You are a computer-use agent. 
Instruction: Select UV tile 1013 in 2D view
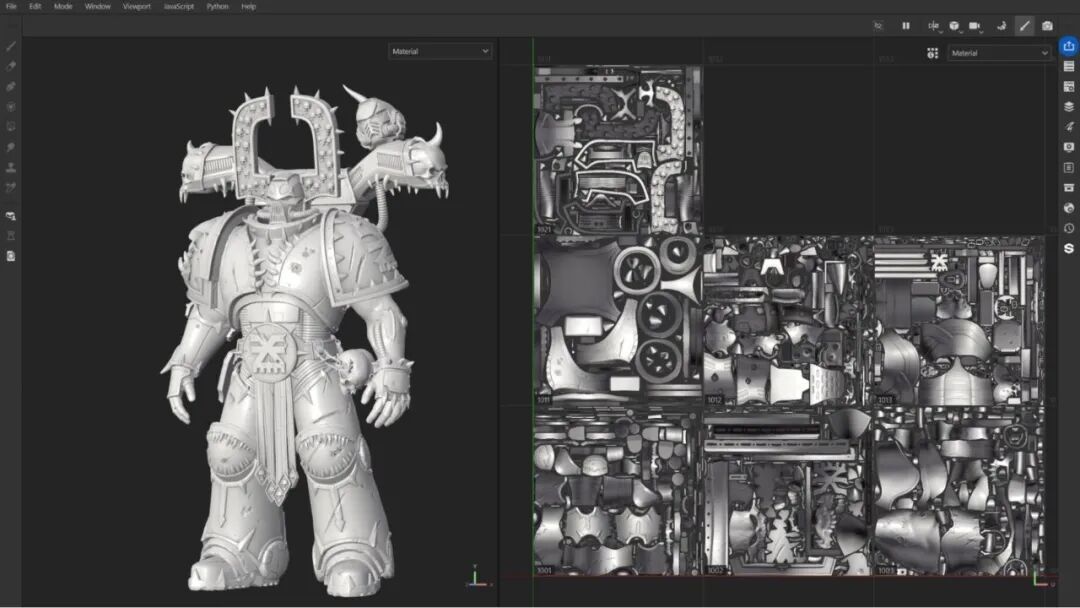[x=958, y=320]
